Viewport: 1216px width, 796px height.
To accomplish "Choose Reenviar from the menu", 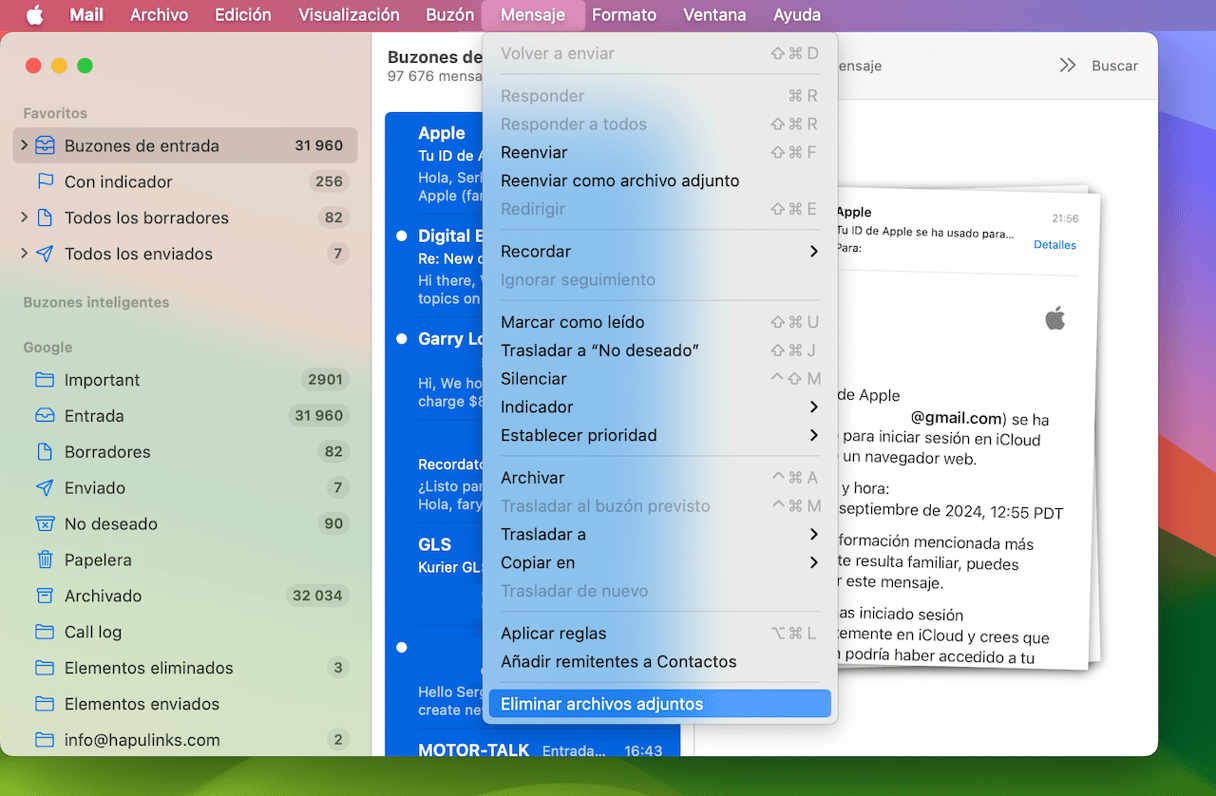I will point(660,153).
